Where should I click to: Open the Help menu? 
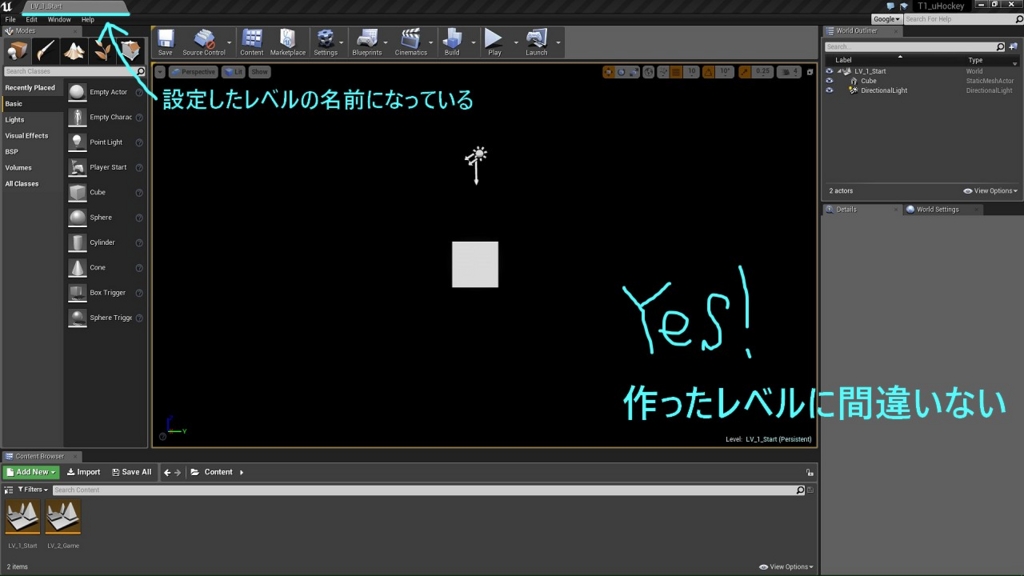[x=88, y=20]
